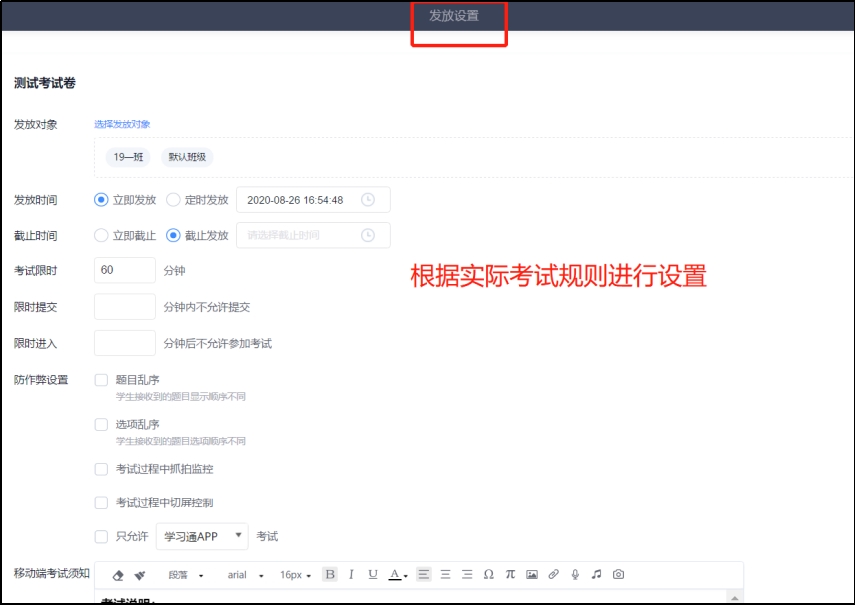Click 学生接收到的题目选项顺序不同 hint text
Viewport: 855px width, 605px height.
[x=180, y=441]
